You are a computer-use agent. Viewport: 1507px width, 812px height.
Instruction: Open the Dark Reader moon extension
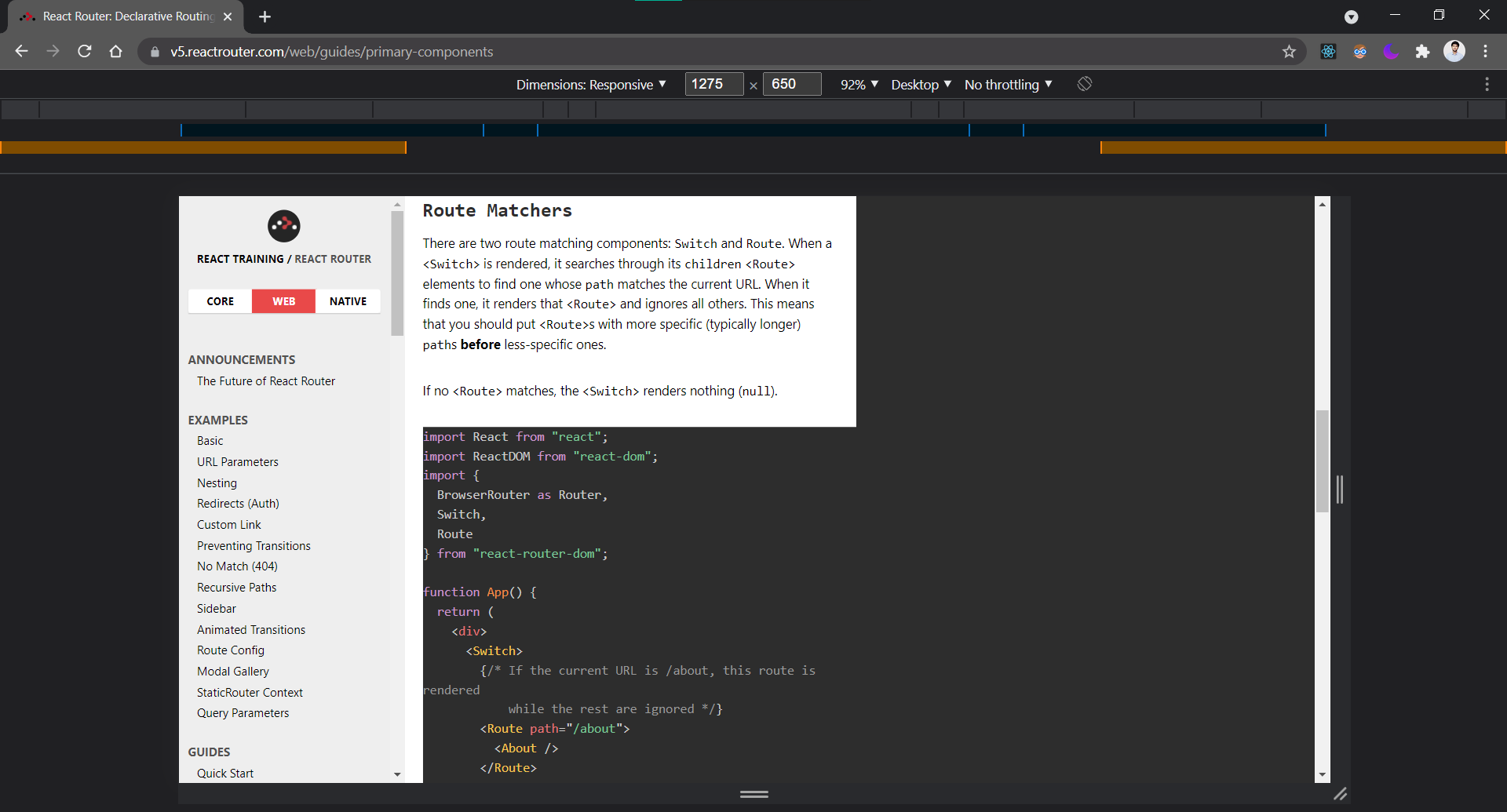1392,51
